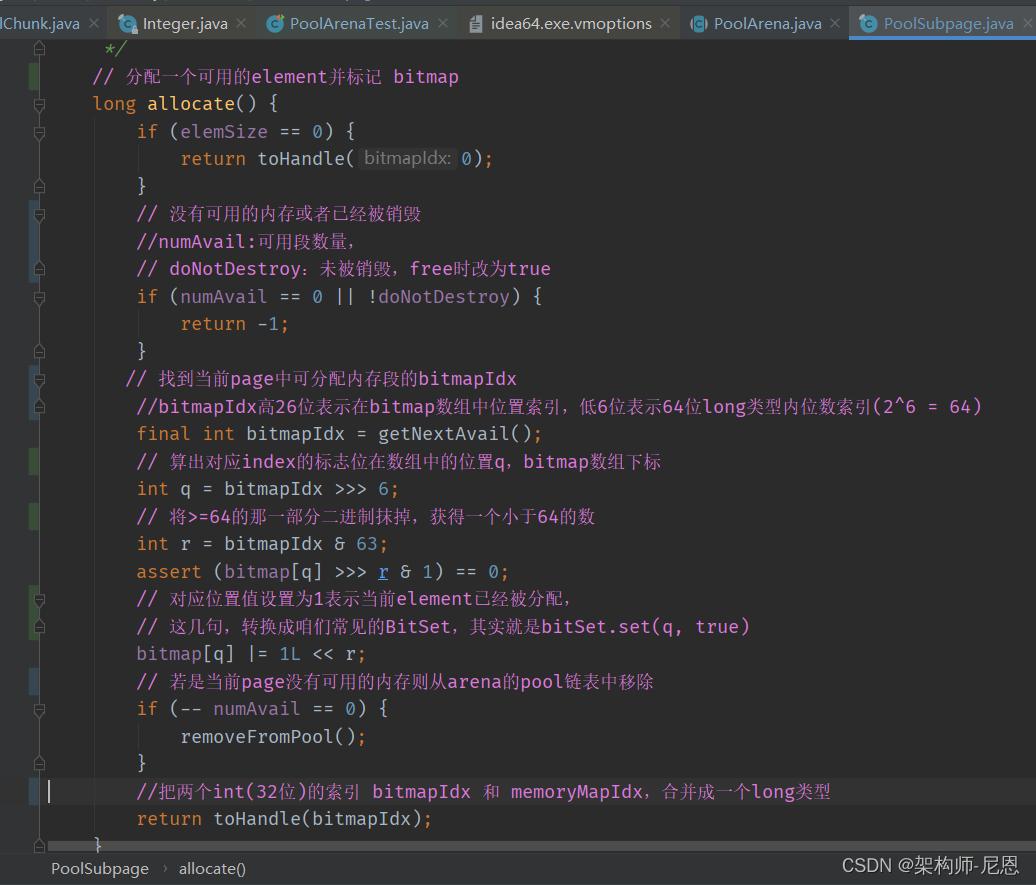This screenshot has height=885, width=1036.
Task: Click the getNextAvail() method call
Action: tap(444, 434)
